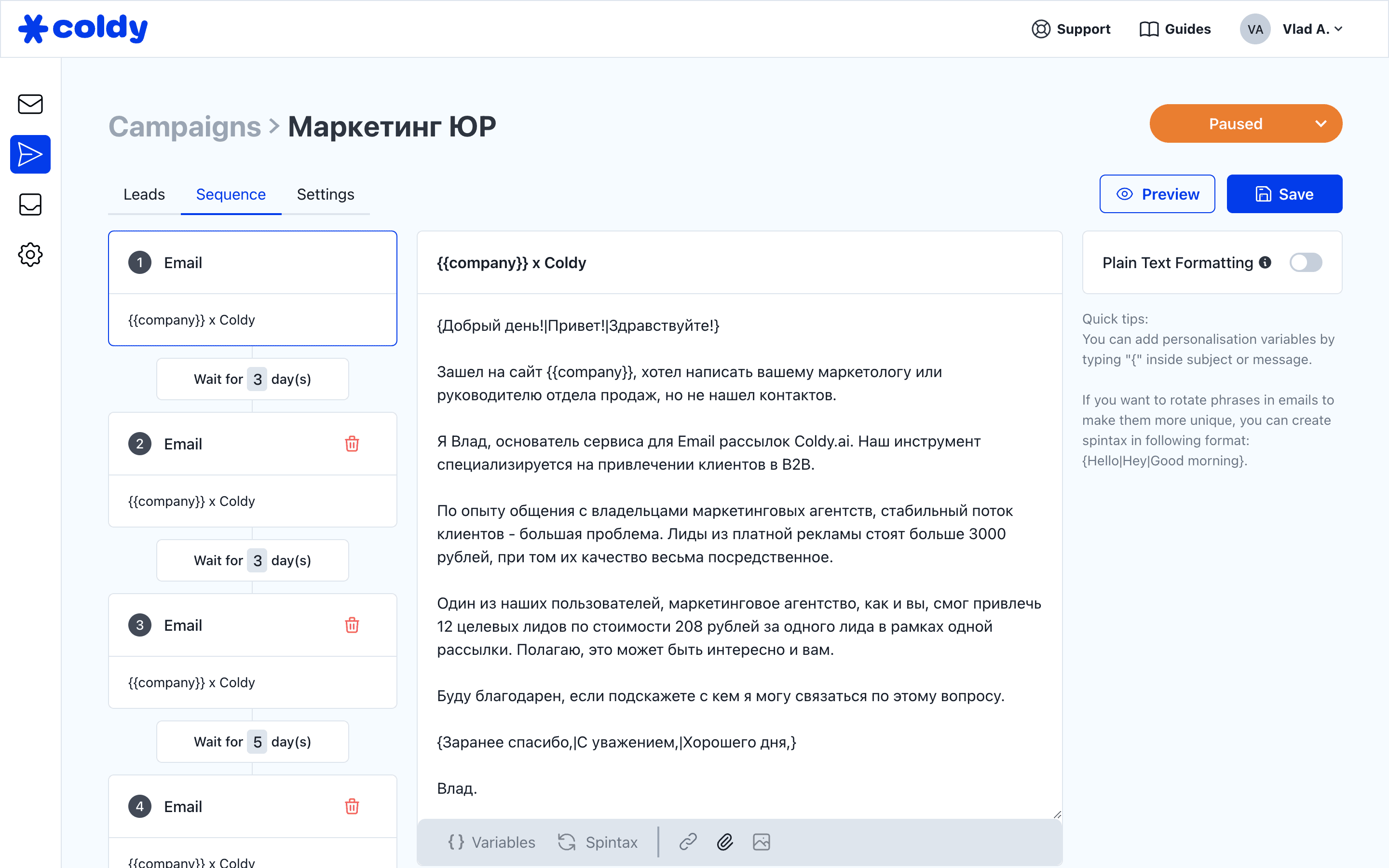Click the Plain Text Formatting info icon

(1265, 262)
